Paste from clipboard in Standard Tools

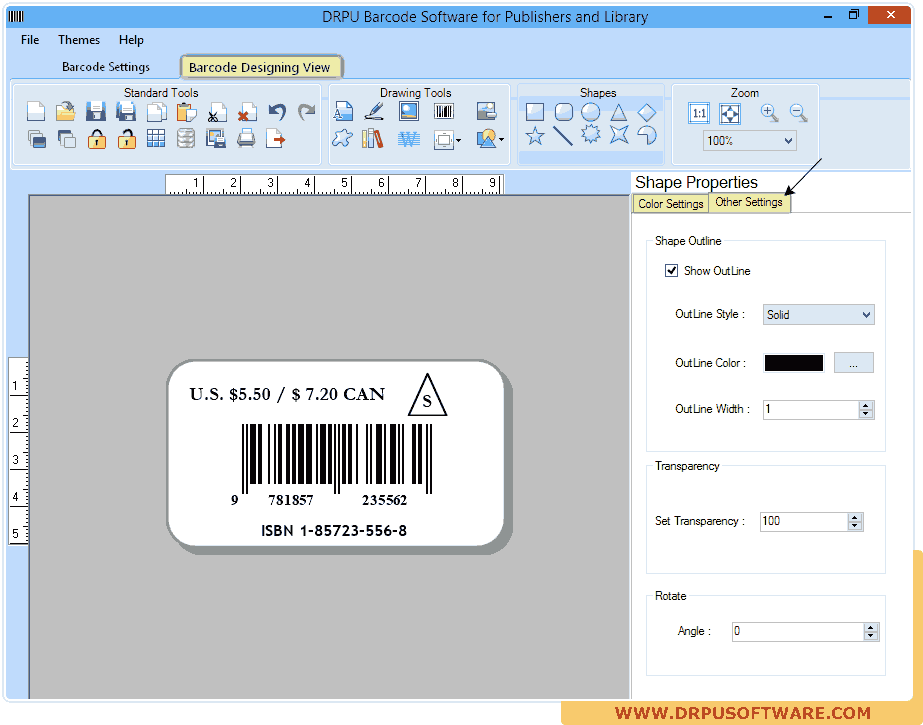(187, 111)
